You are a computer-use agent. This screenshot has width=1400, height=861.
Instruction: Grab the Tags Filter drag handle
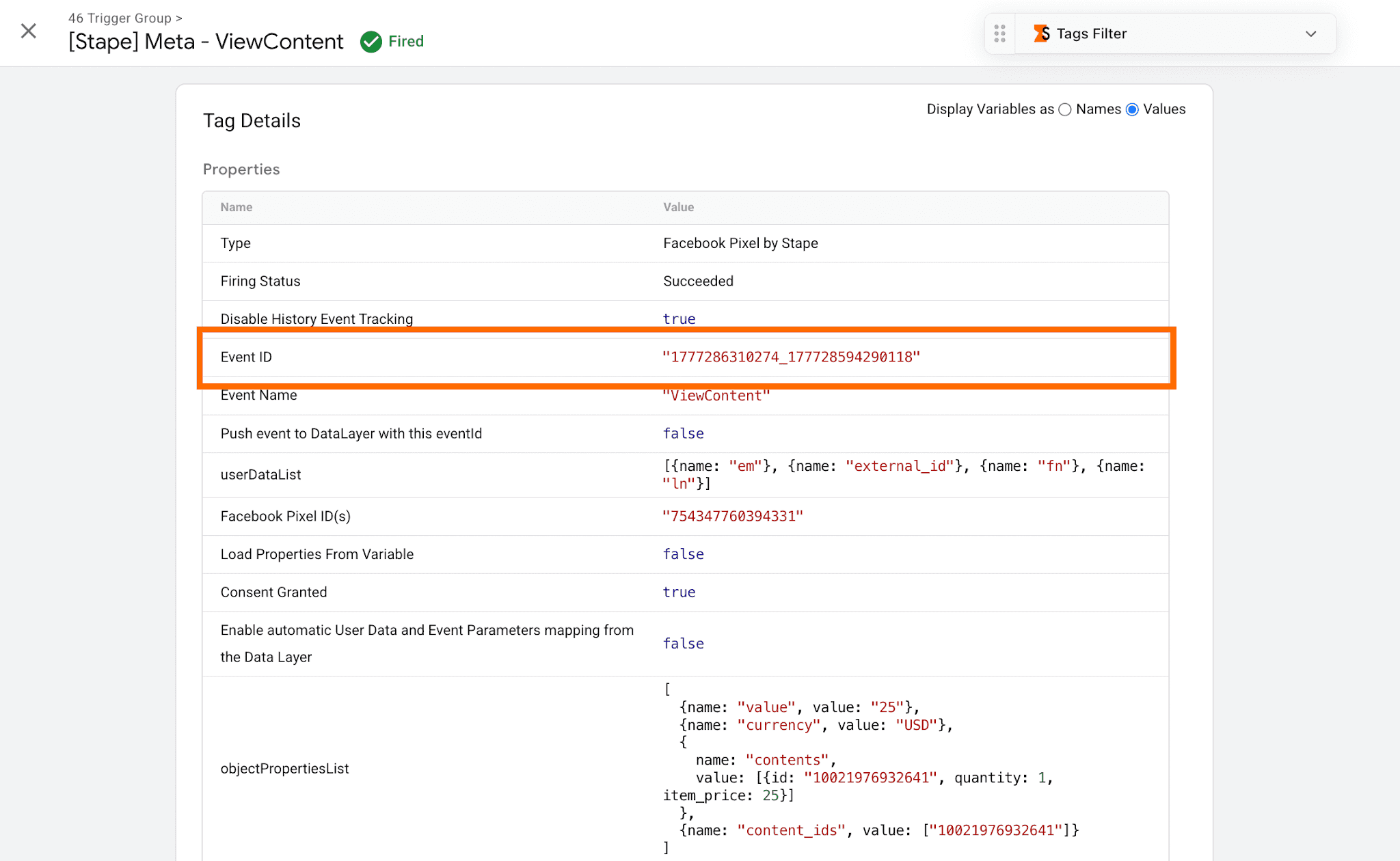point(999,33)
